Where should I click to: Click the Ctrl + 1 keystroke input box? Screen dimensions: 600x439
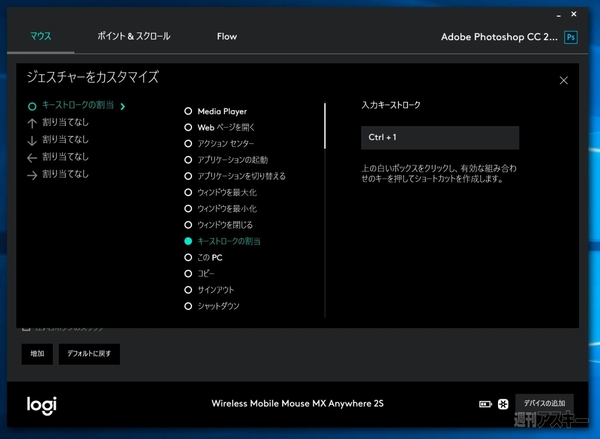[440, 137]
